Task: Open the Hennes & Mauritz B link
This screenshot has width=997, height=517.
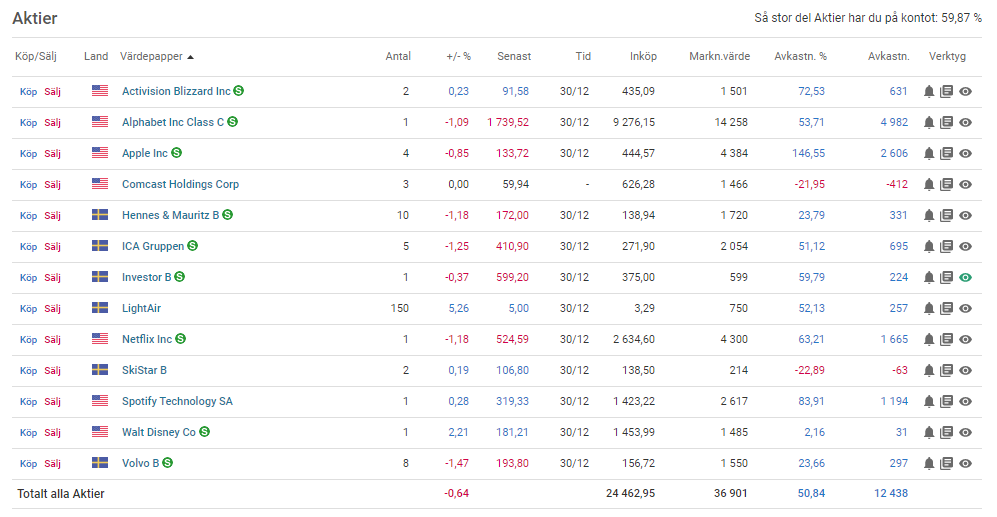Action: (170, 215)
